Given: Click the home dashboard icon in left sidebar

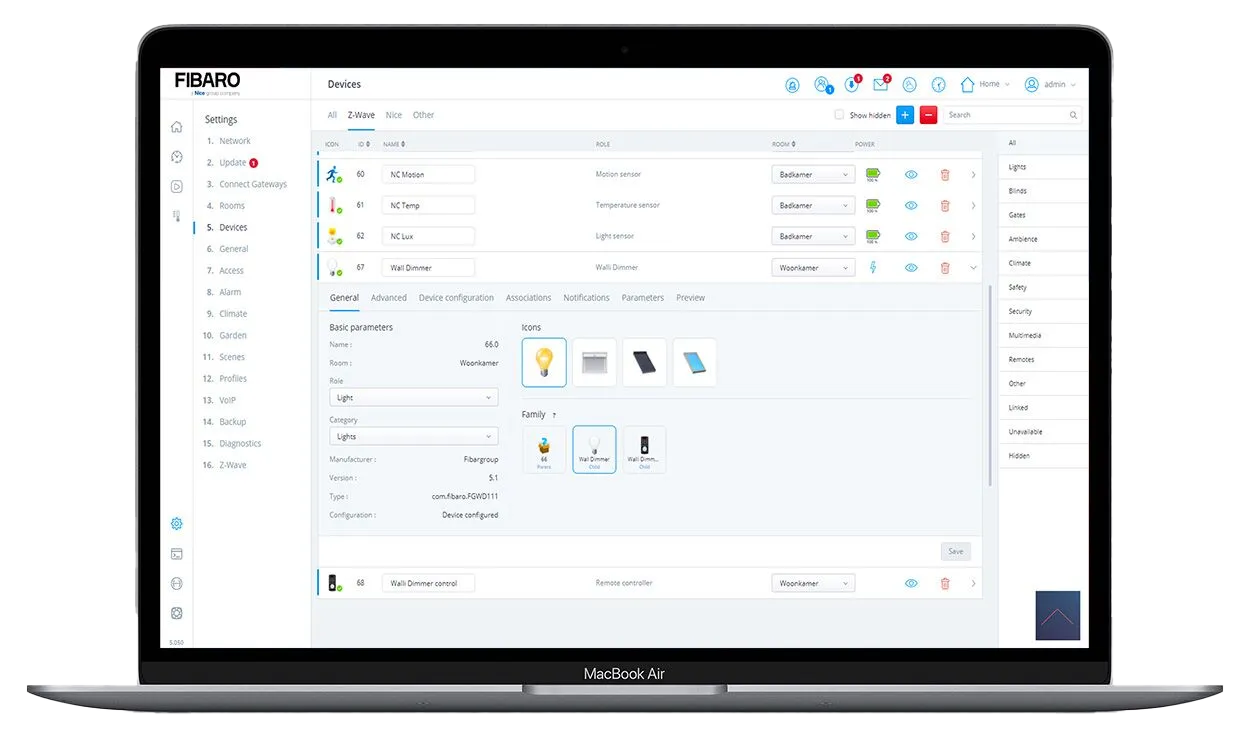Looking at the screenshot, I should coord(177,127).
